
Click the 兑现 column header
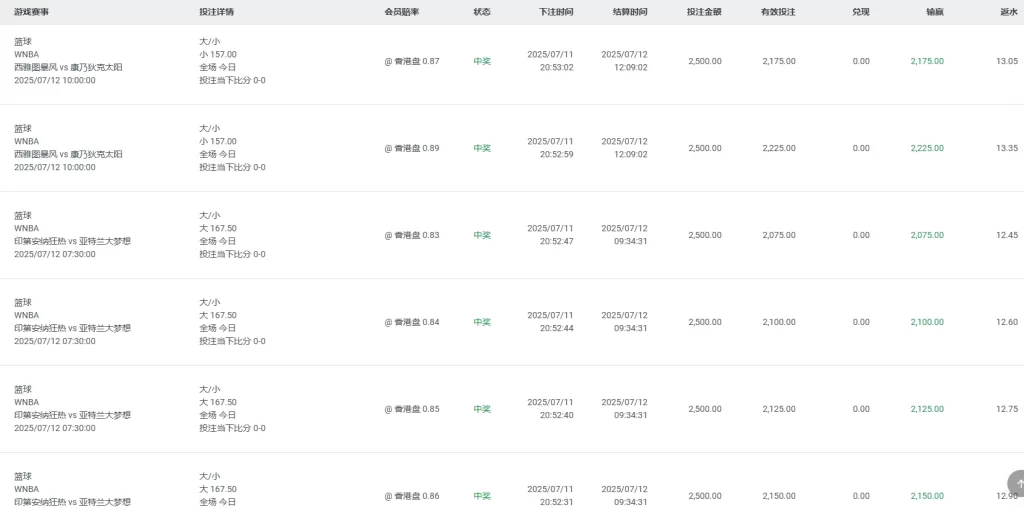coord(861,12)
